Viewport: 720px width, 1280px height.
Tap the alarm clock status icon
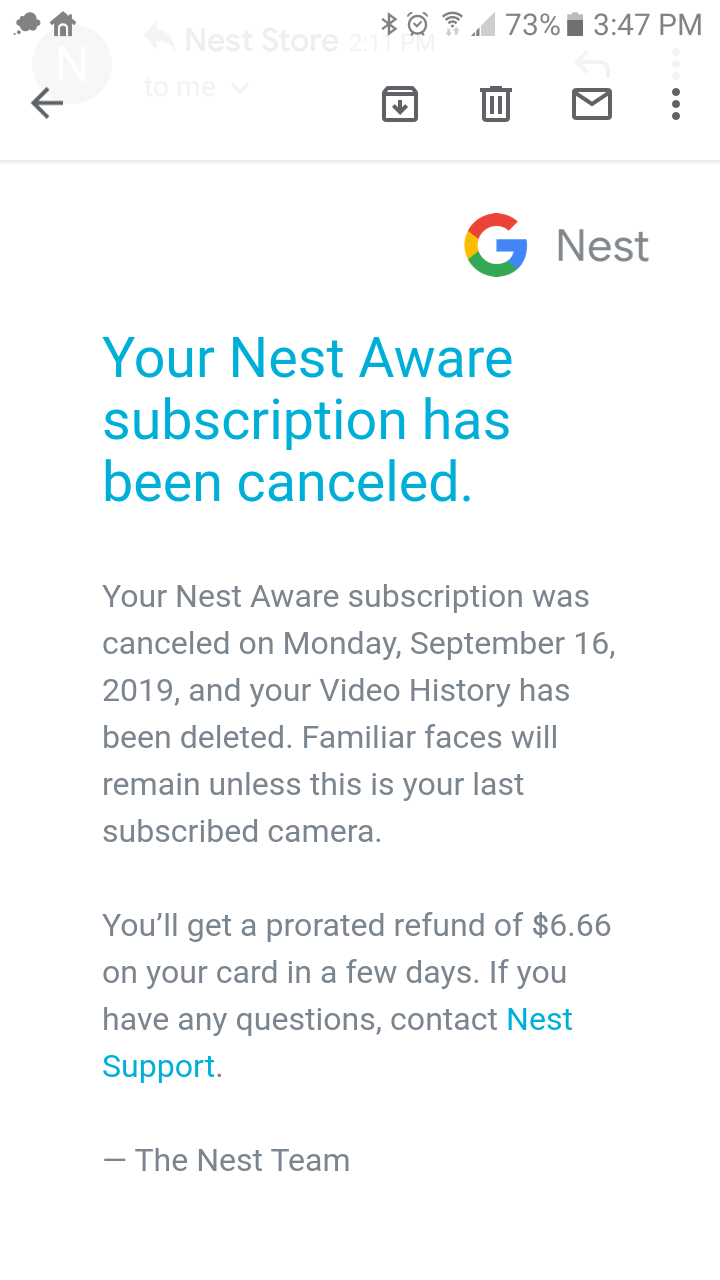click(418, 24)
